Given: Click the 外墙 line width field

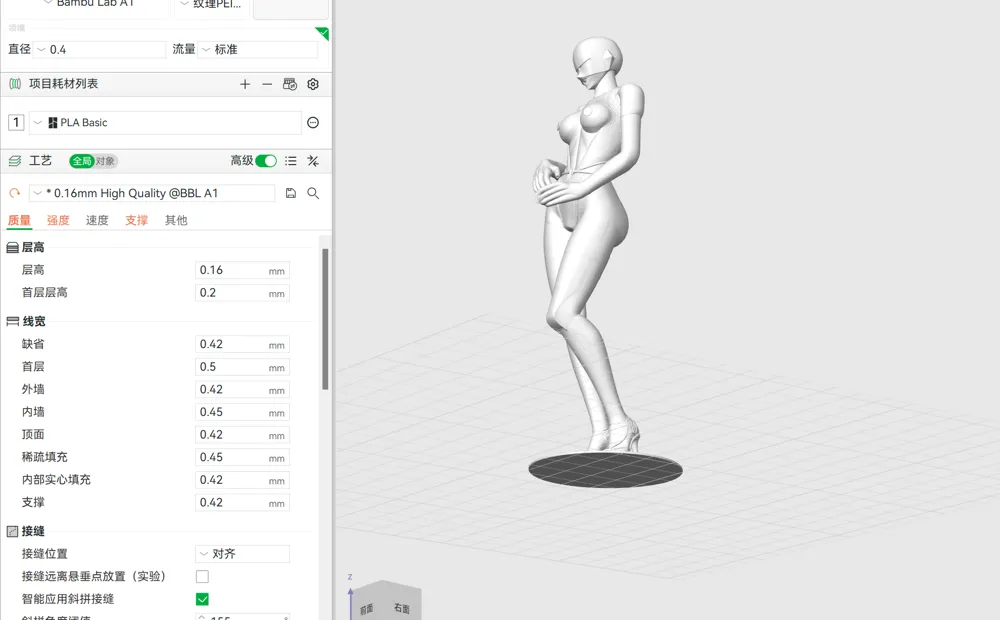Looking at the screenshot, I should tap(242, 390).
